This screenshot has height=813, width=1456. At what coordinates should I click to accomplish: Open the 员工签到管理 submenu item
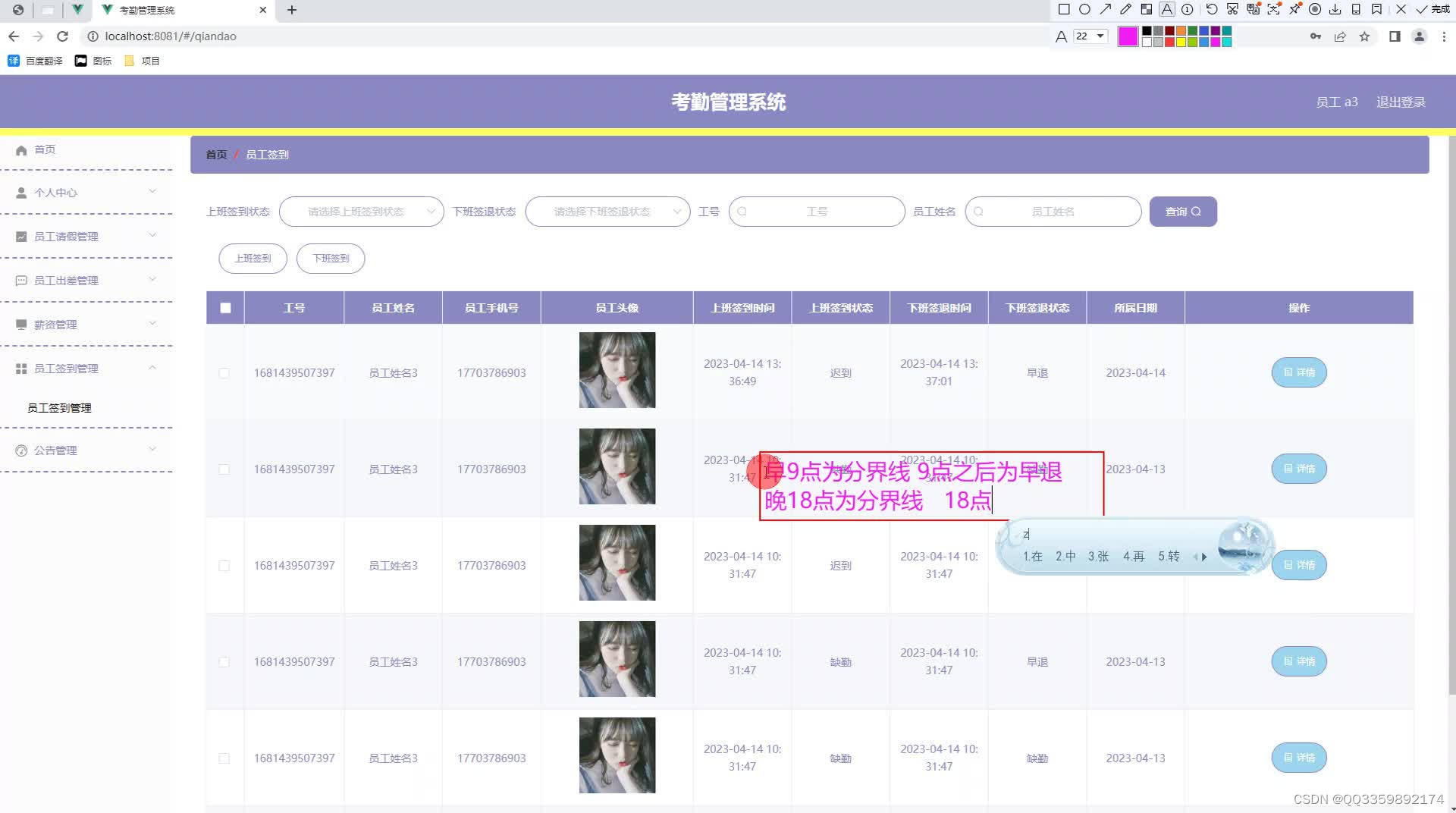59,408
